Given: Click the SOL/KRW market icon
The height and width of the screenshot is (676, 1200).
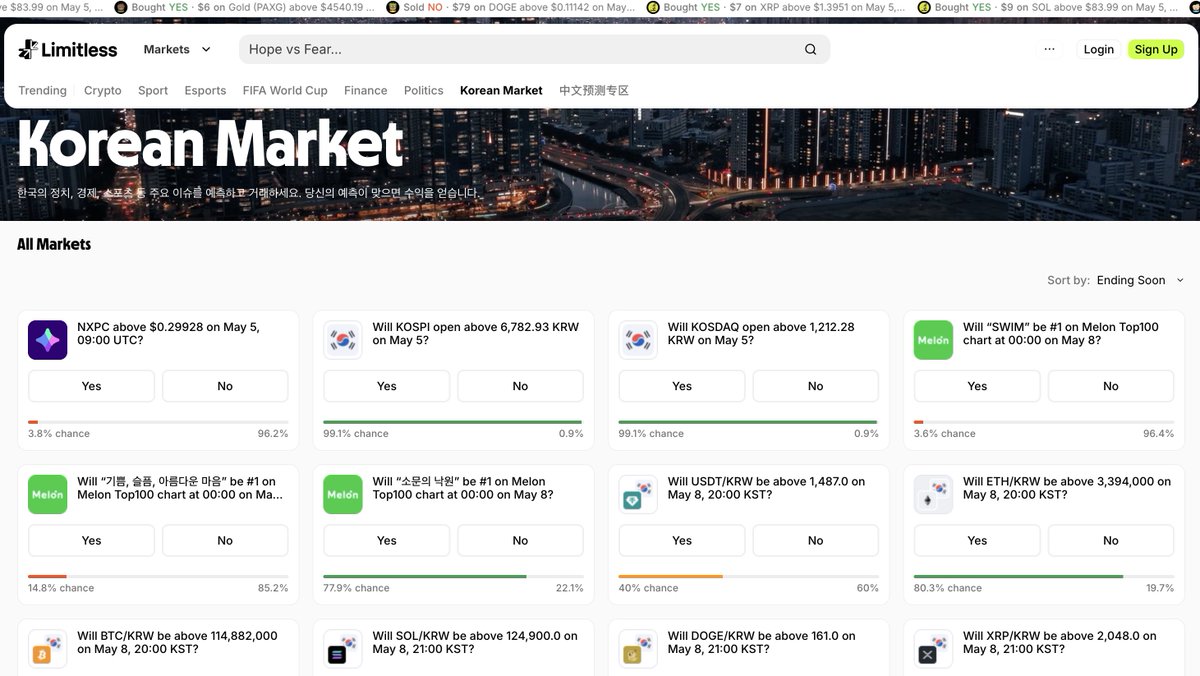Looking at the screenshot, I should pyautogui.click(x=343, y=649).
